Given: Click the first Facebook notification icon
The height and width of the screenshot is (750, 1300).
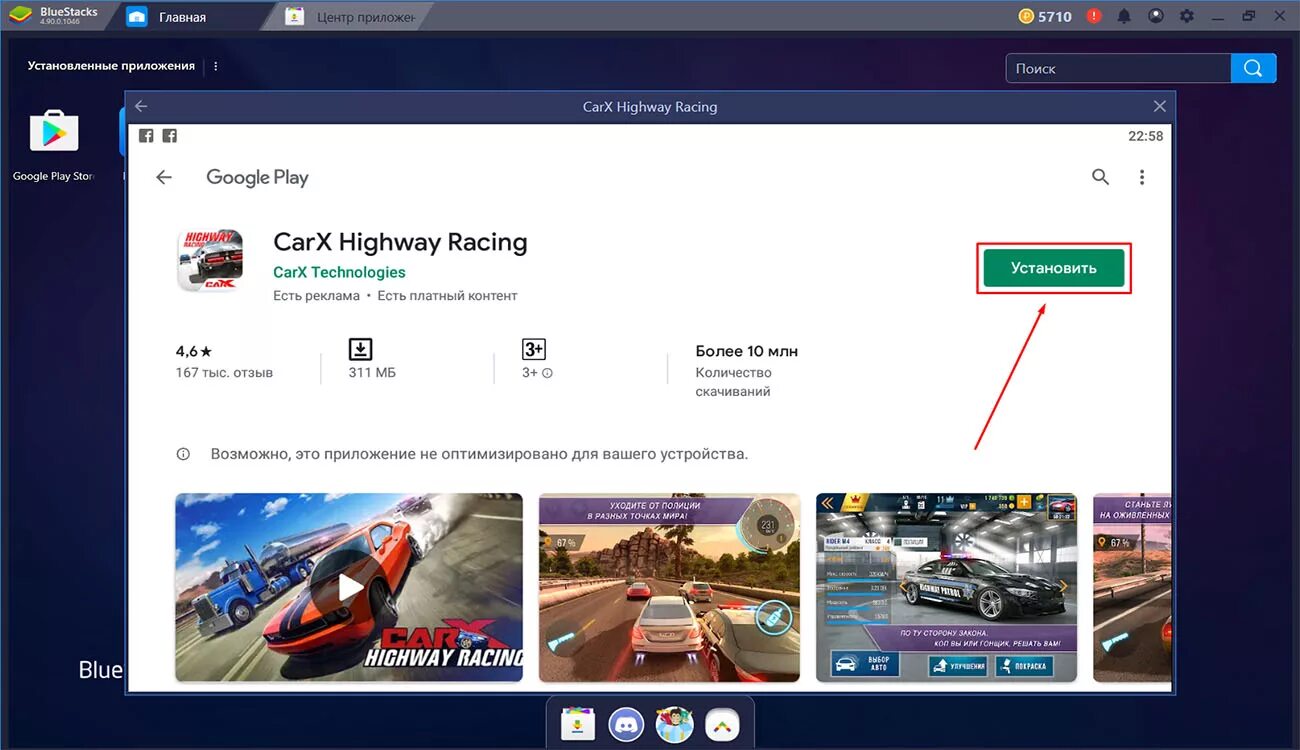Looking at the screenshot, I should (x=146, y=136).
